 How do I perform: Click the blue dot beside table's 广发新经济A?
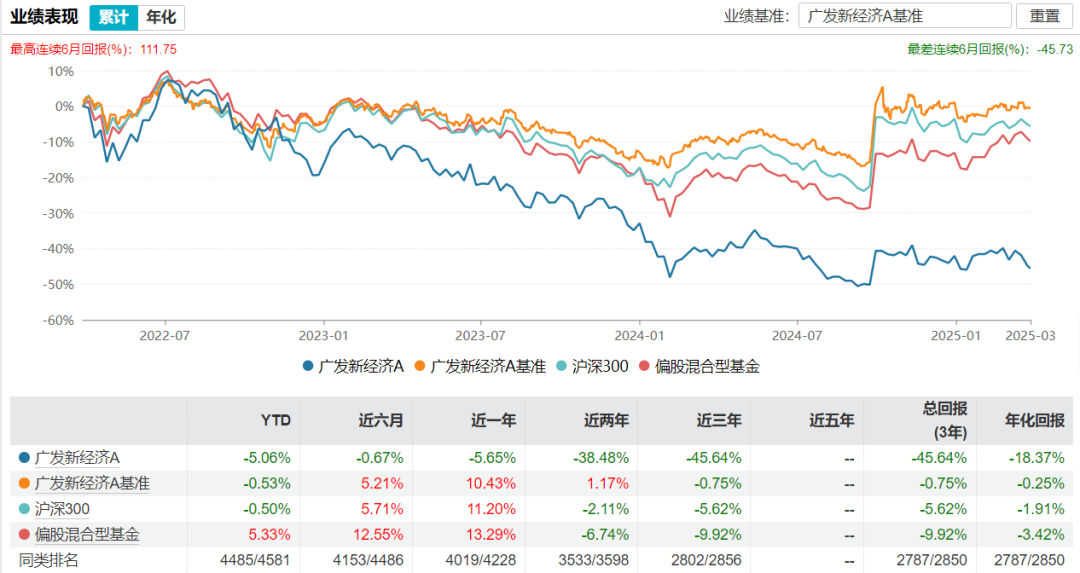click(23, 458)
